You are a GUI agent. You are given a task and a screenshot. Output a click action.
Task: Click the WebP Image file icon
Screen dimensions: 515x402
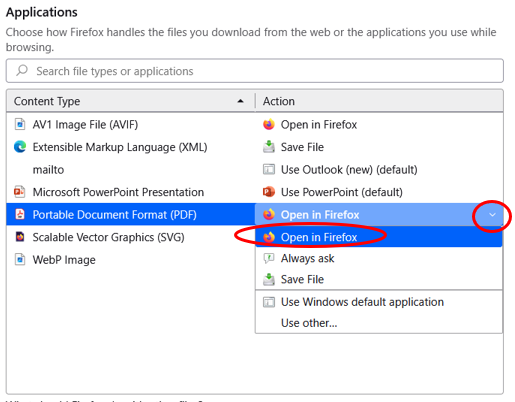[x=20, y=259]
